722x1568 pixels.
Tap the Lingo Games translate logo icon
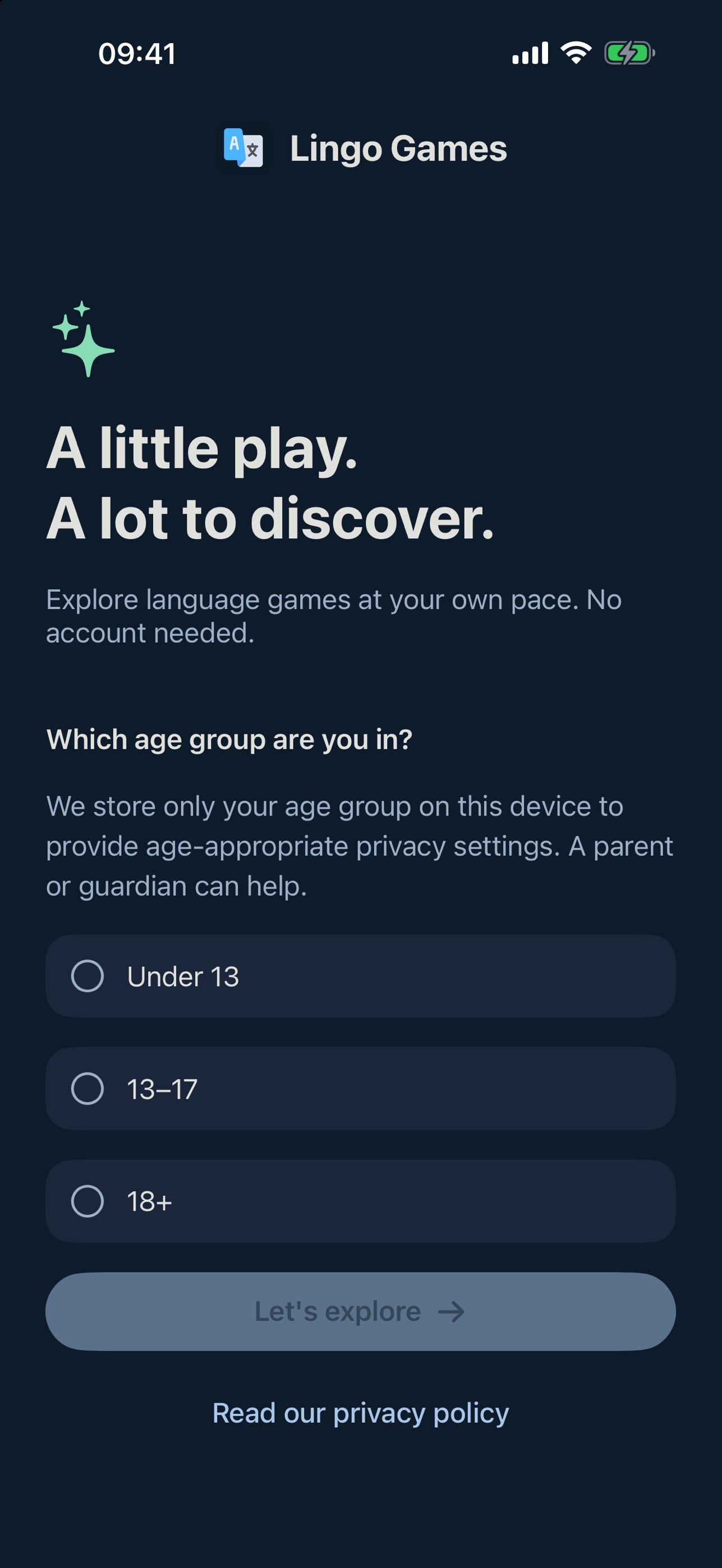(x=243, y=148)
